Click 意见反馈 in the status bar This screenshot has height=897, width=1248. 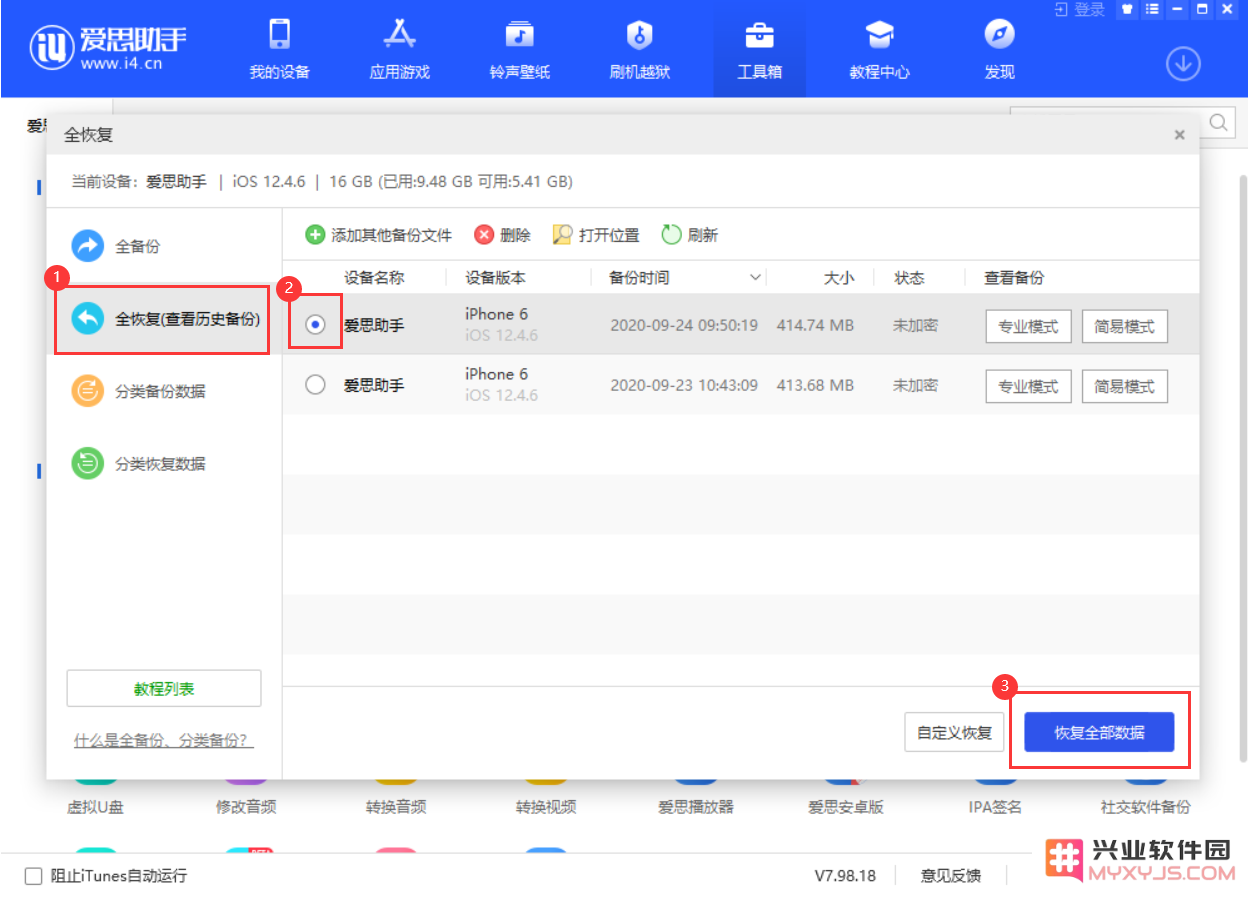pos(951,876)
